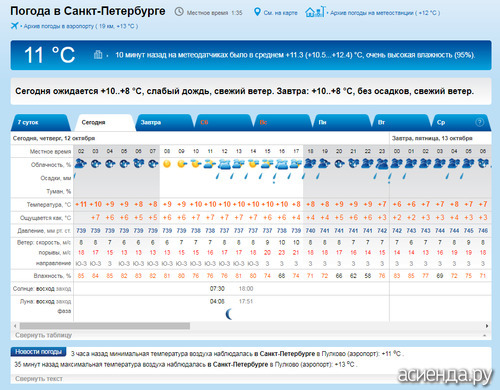Click the sunrise time 07:30
The height and width of the screenshot is (390, 500).
pyautogui.click(x=217, y=288)
